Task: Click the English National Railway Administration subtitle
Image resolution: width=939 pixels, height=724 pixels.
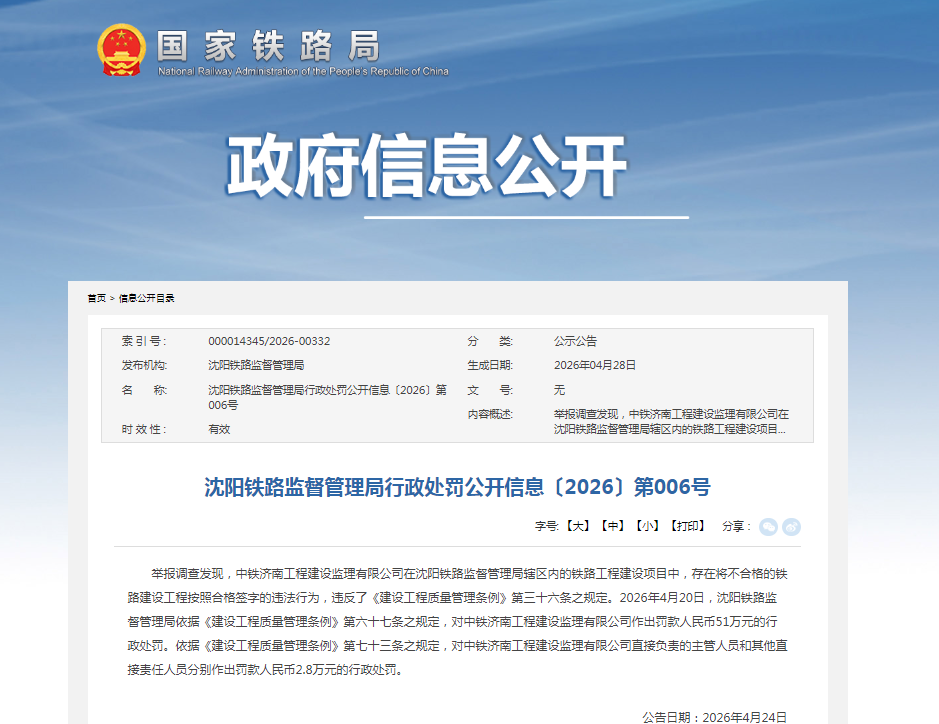Action: point(303,72)
